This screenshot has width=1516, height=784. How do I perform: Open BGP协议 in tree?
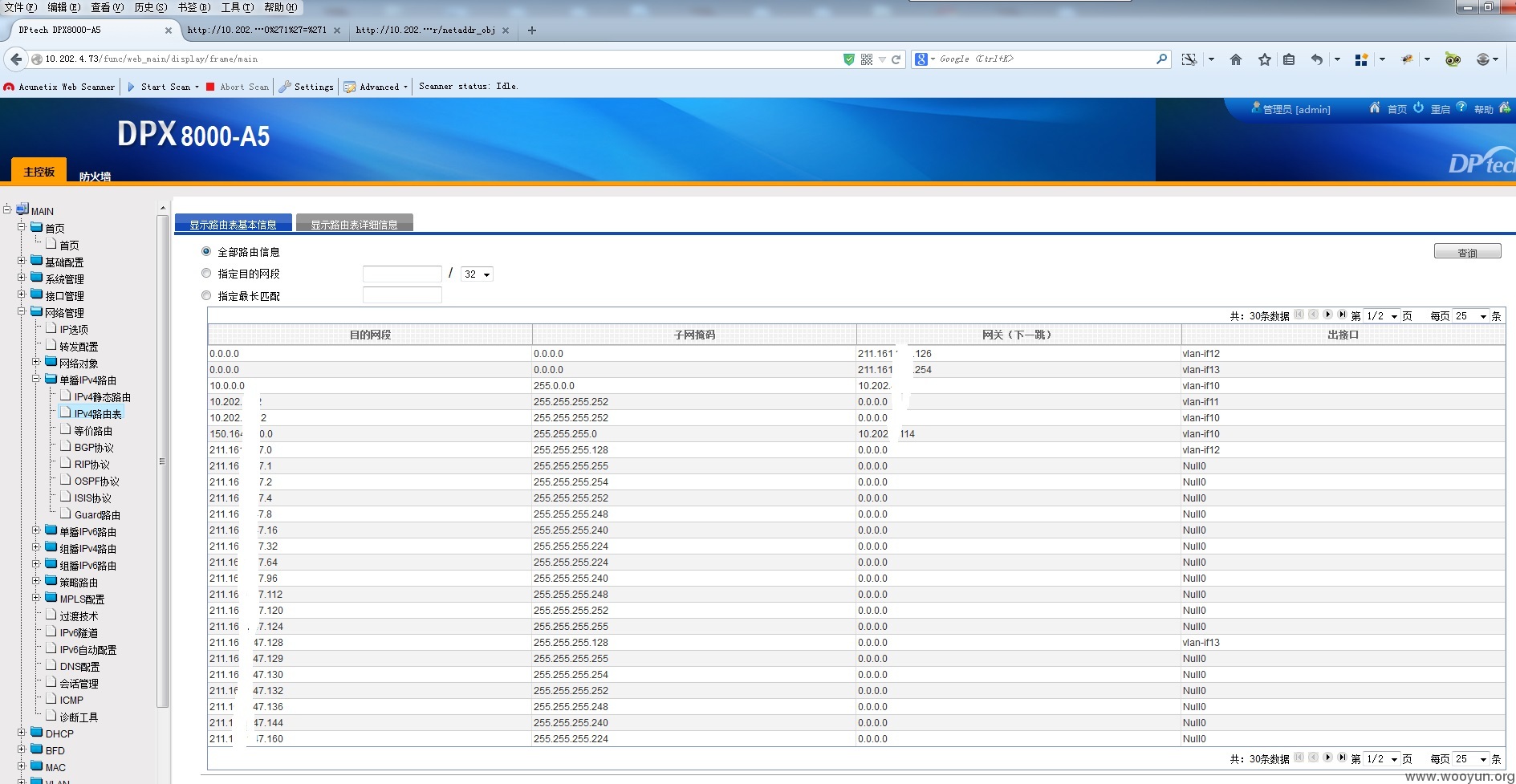click(94, 448)
